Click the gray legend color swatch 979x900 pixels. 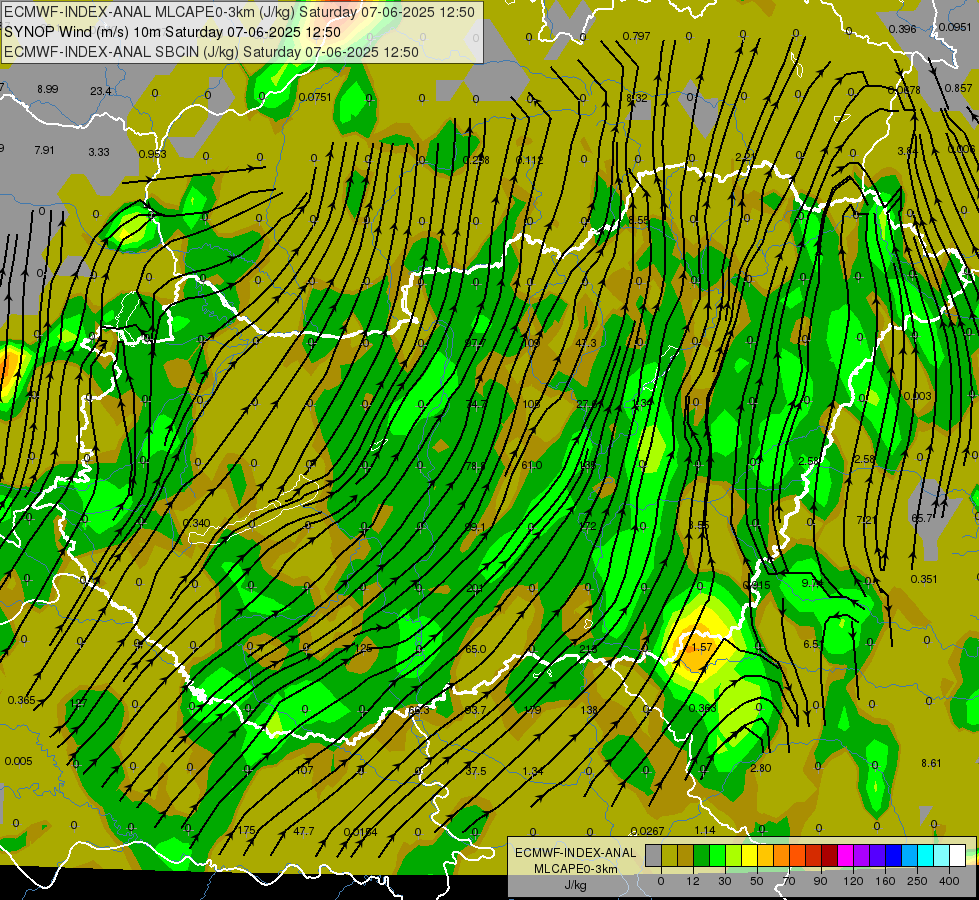coord(653,855)
